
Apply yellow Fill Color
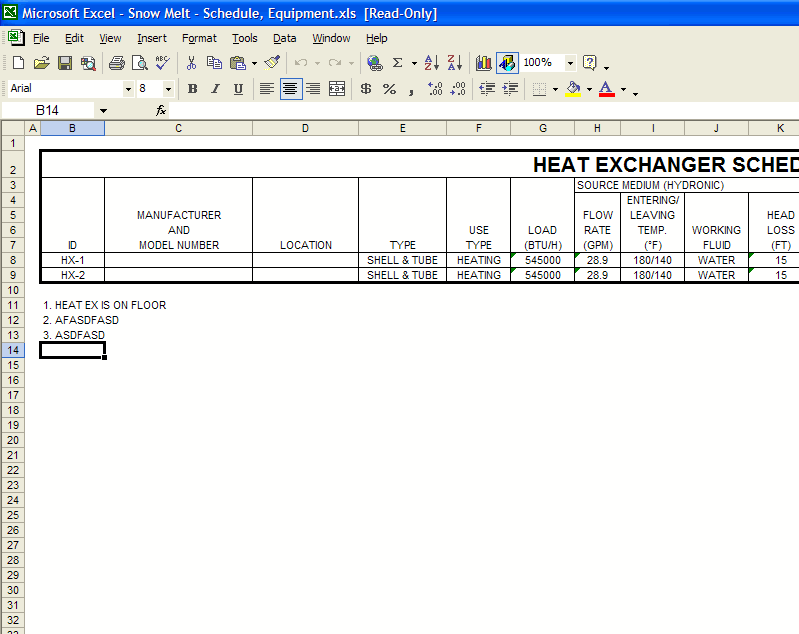[x=573, y=89]
